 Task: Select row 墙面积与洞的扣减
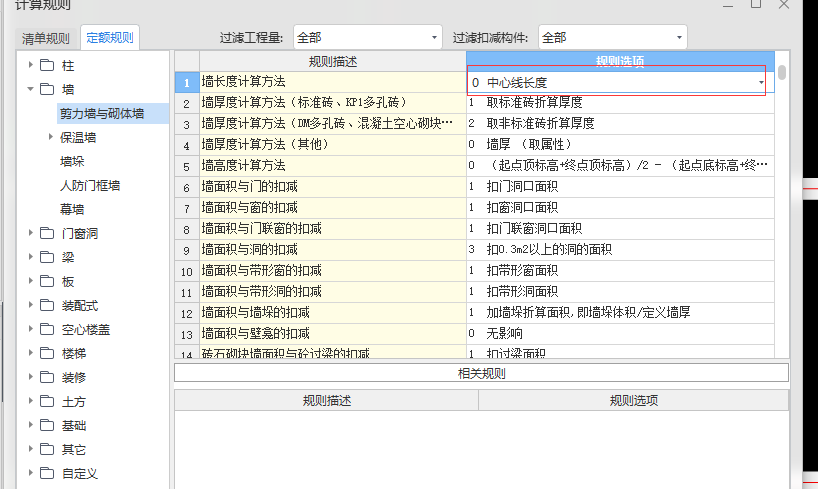333,249
